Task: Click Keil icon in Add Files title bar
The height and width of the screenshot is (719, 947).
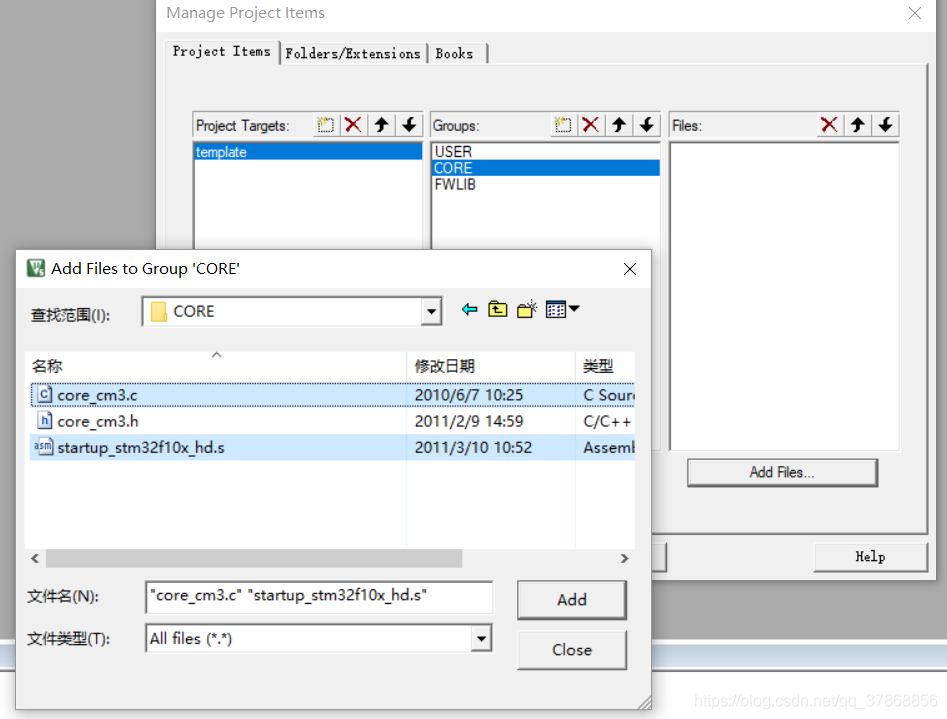Action: pos(36,268)
